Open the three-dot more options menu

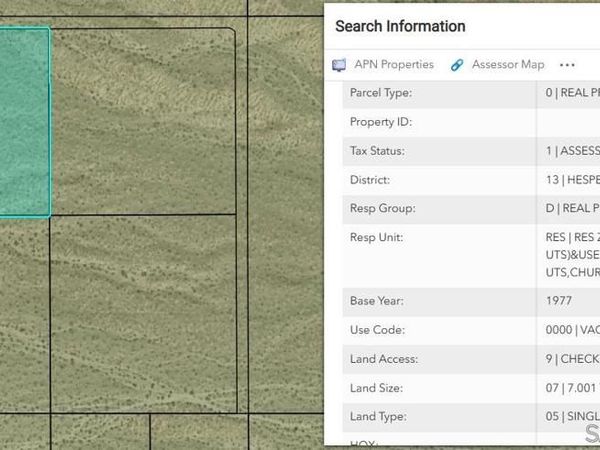[567, 65]
